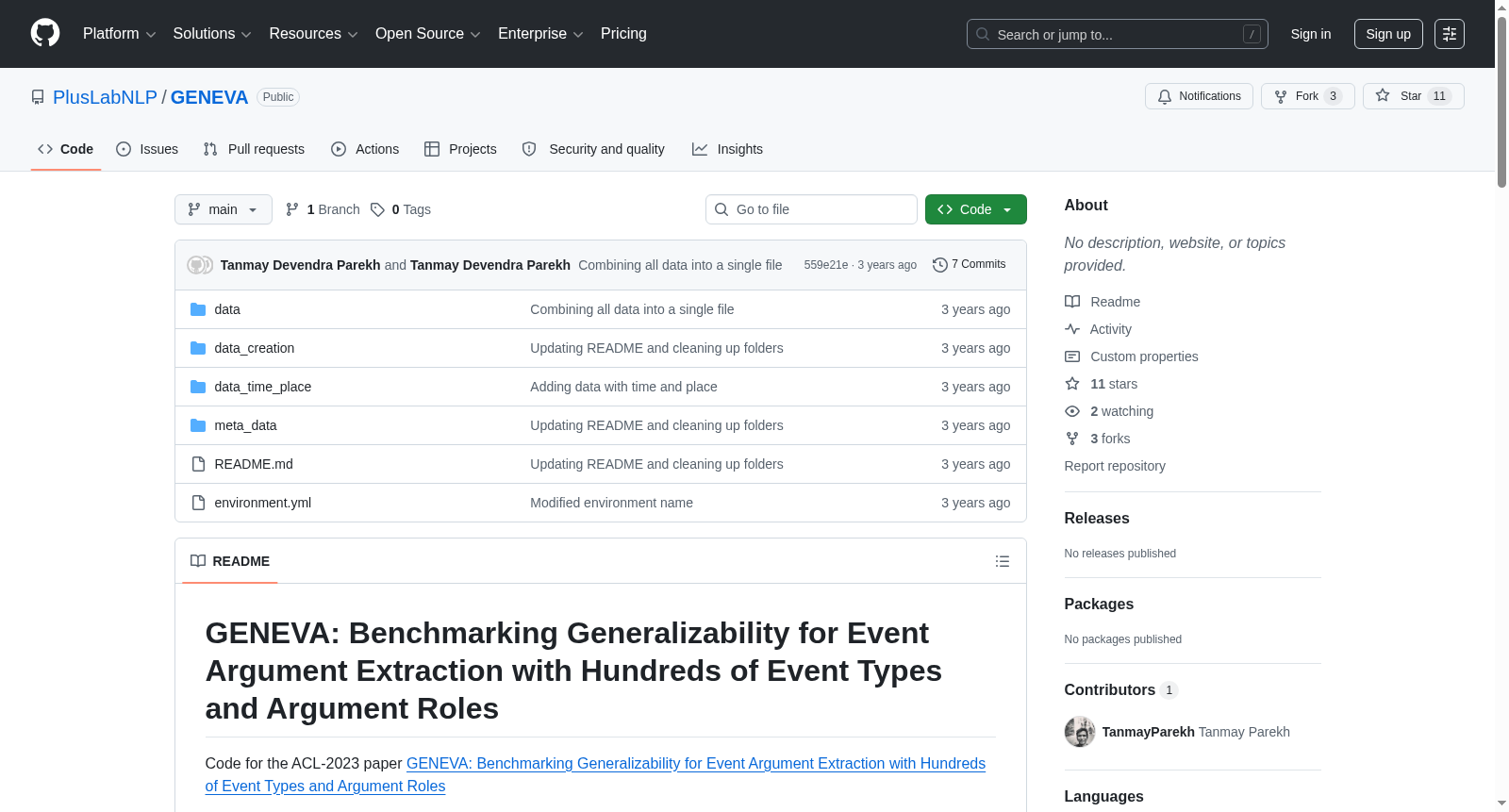Expand the Enterprise menu
This screenshot has width=1509, height=812.
click(x=540, y=34)
